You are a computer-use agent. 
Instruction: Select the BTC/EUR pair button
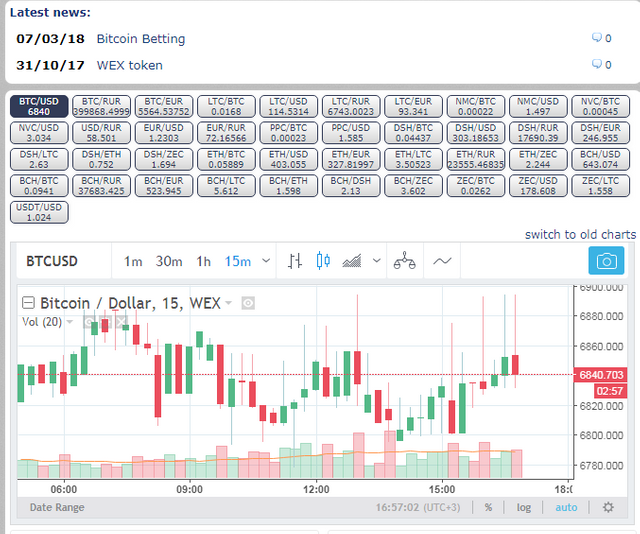164,107
